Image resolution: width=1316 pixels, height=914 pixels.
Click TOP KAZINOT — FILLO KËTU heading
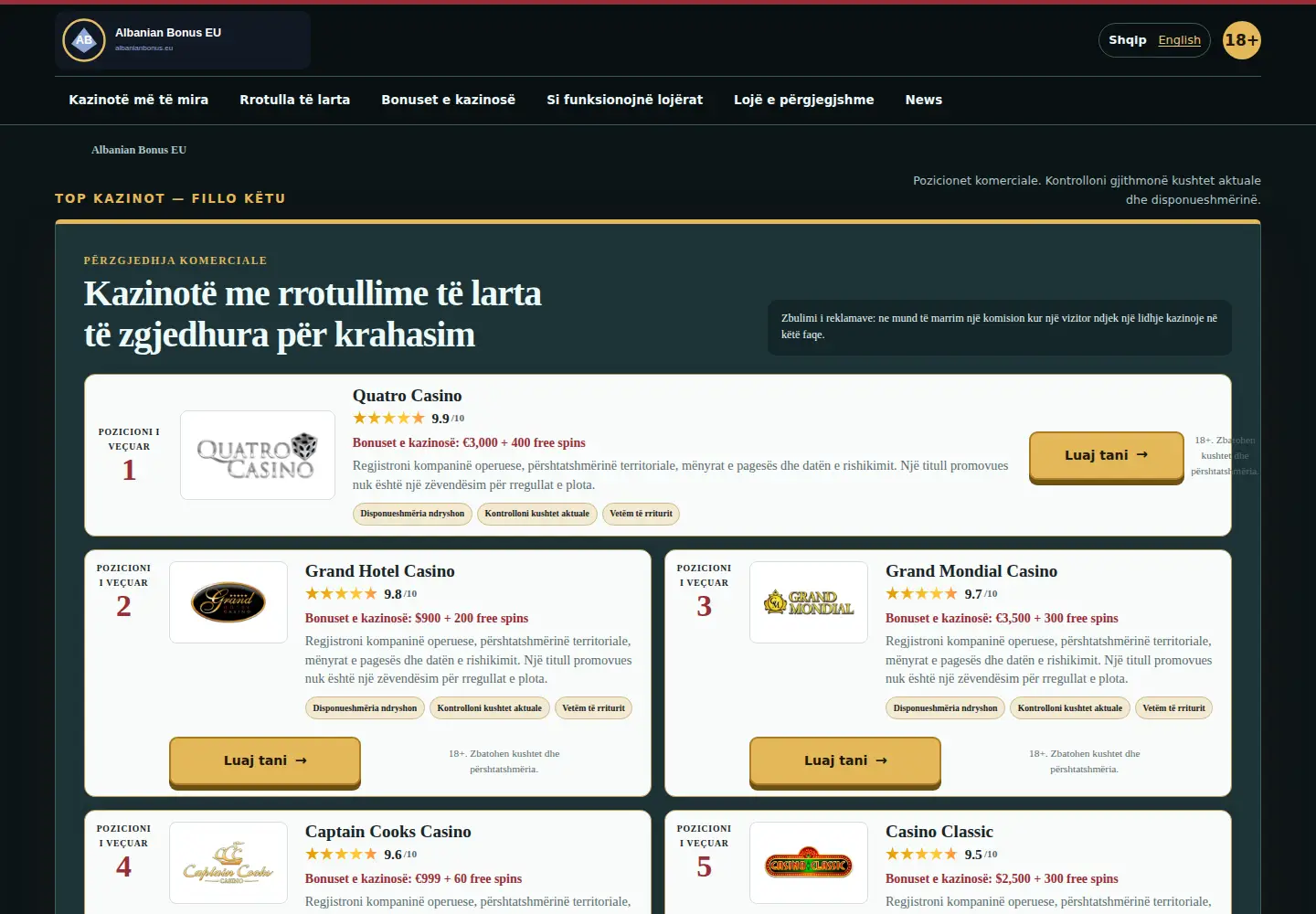(170, 198)
